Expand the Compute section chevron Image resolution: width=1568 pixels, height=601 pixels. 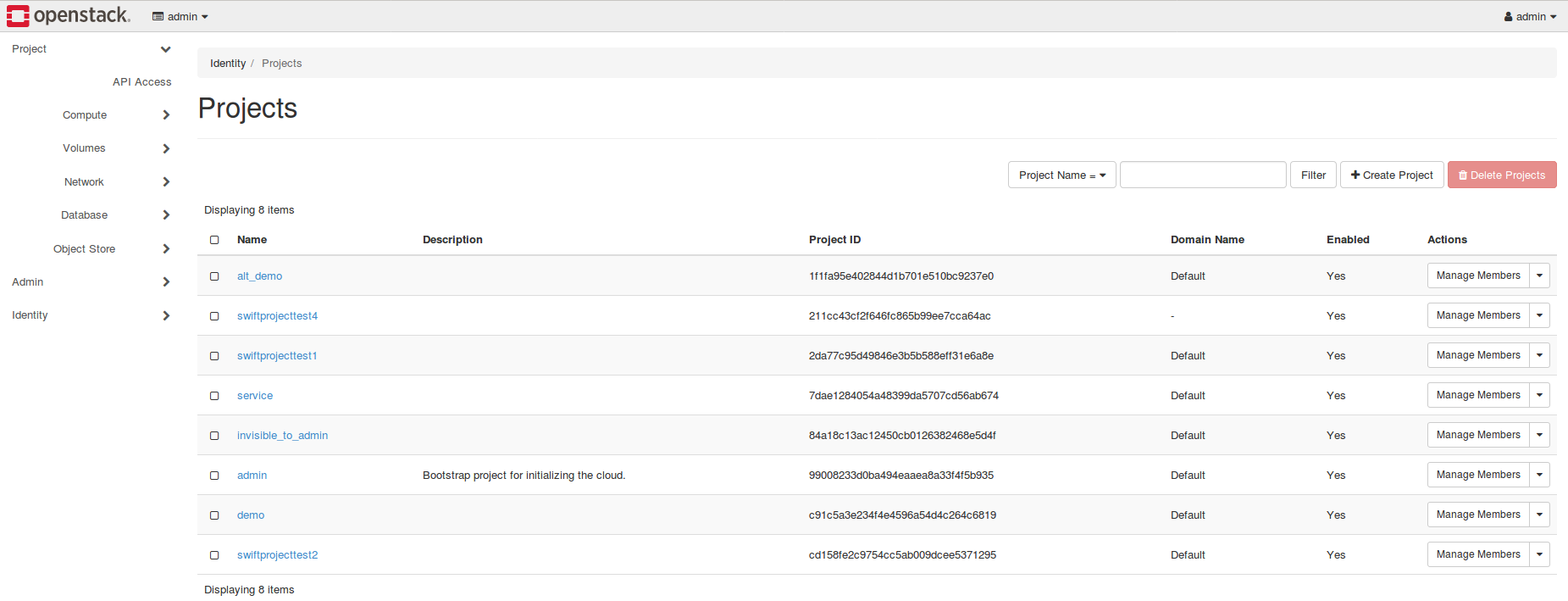[166, 115]
